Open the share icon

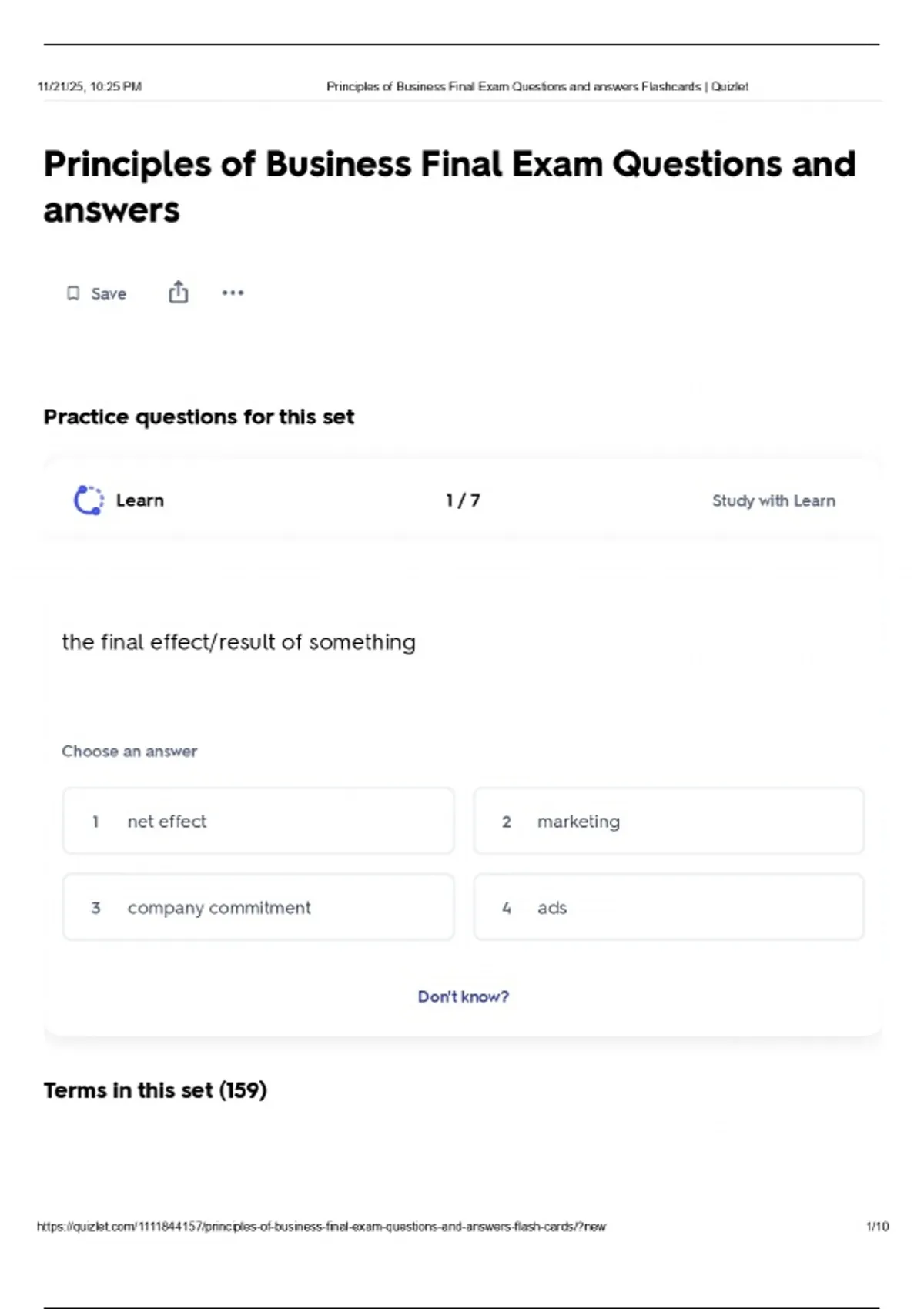tap(178, 293)
